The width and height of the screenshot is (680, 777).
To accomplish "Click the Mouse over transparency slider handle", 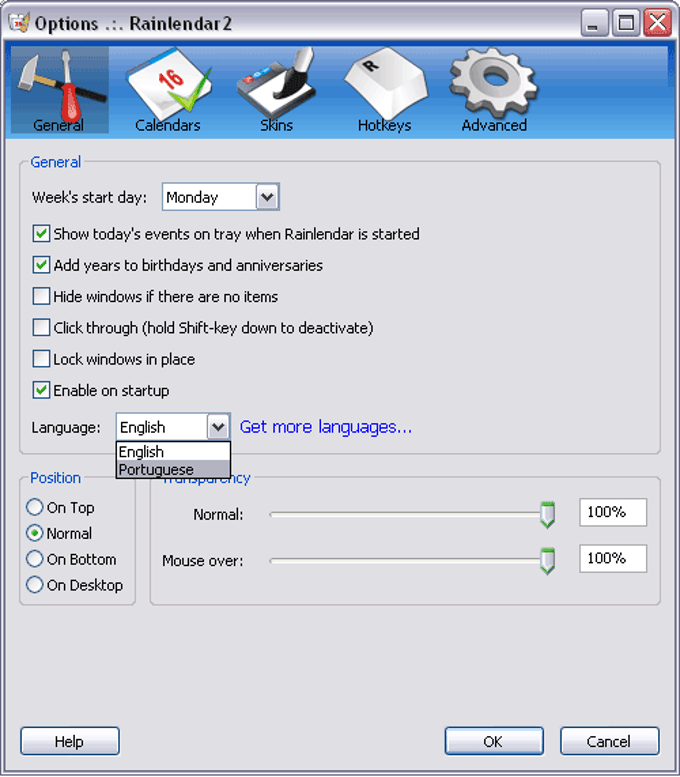I will point(547,561).
